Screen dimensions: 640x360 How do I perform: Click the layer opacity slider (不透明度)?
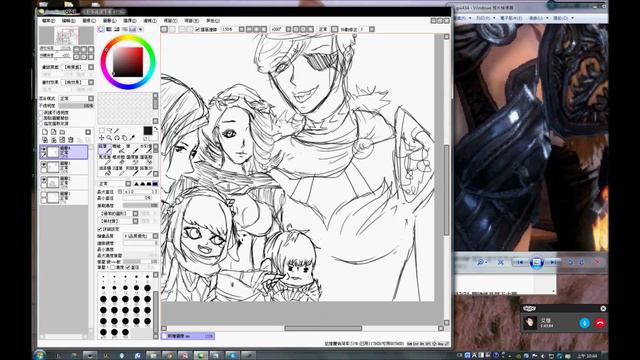[76, 106]
